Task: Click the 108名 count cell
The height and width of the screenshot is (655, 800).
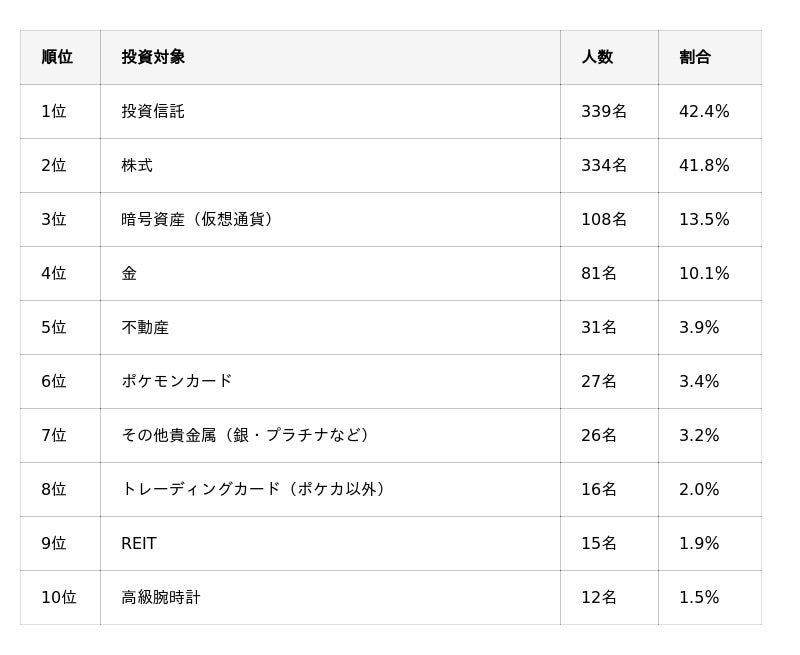Action: click(604, 219)
